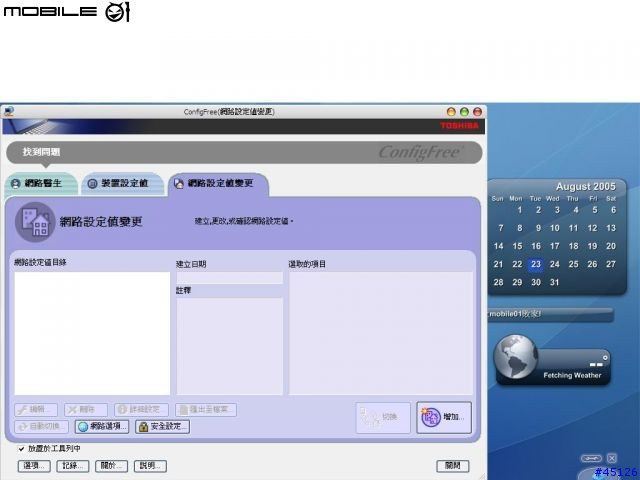Click the green maximize window button
This screenshot has height=480, width=640.
click(464, 112)
